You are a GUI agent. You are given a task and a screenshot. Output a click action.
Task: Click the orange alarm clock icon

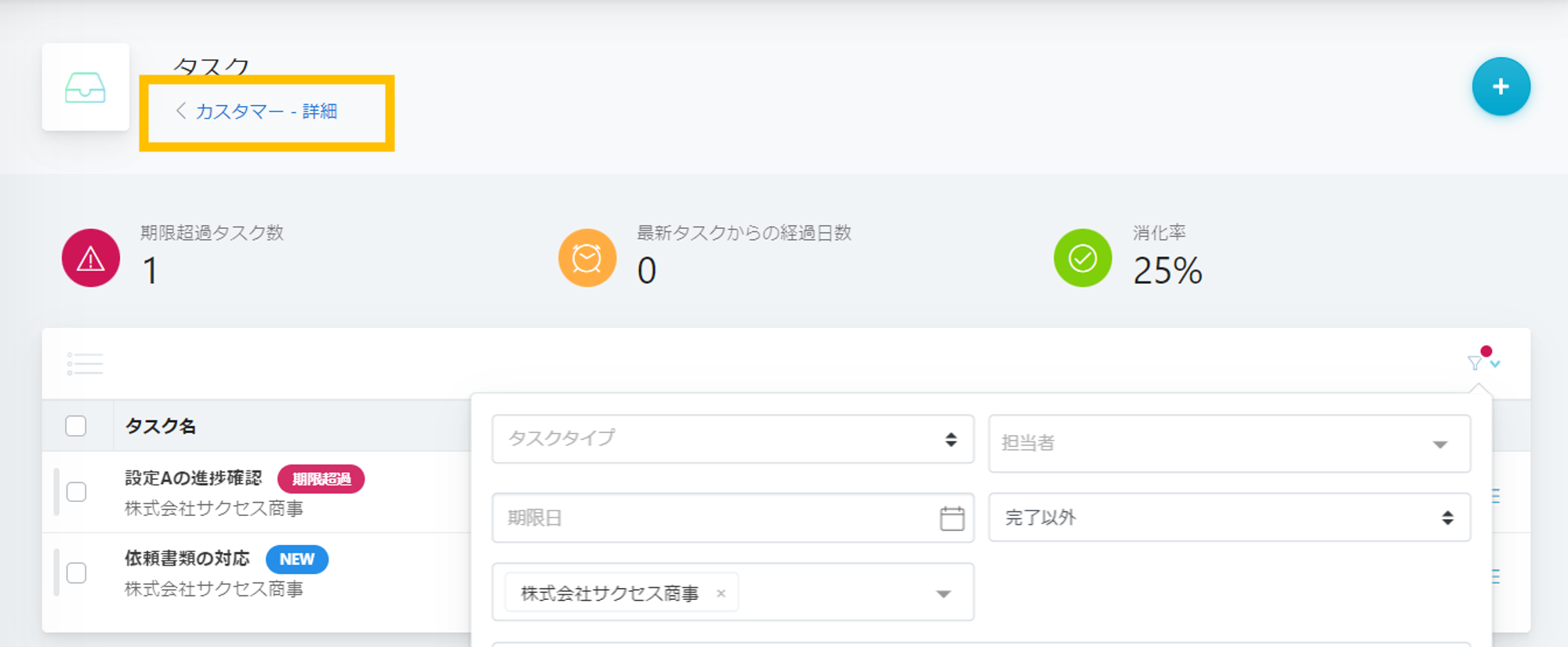(587, 258)
